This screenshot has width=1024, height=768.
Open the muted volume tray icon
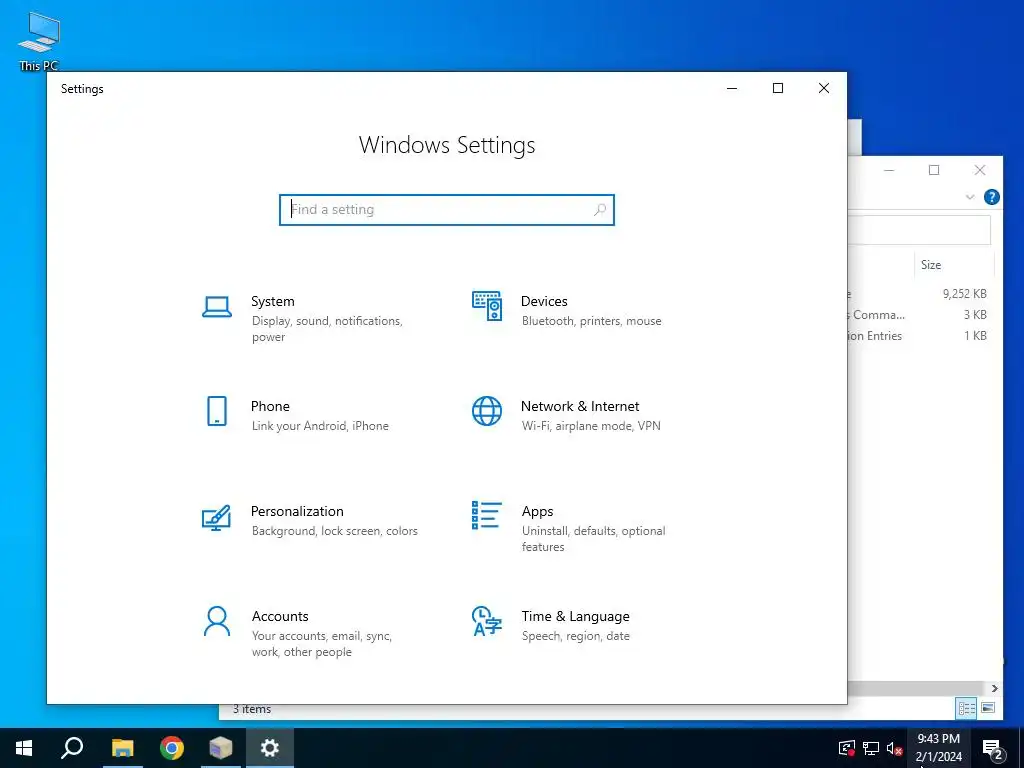point(895,749)
